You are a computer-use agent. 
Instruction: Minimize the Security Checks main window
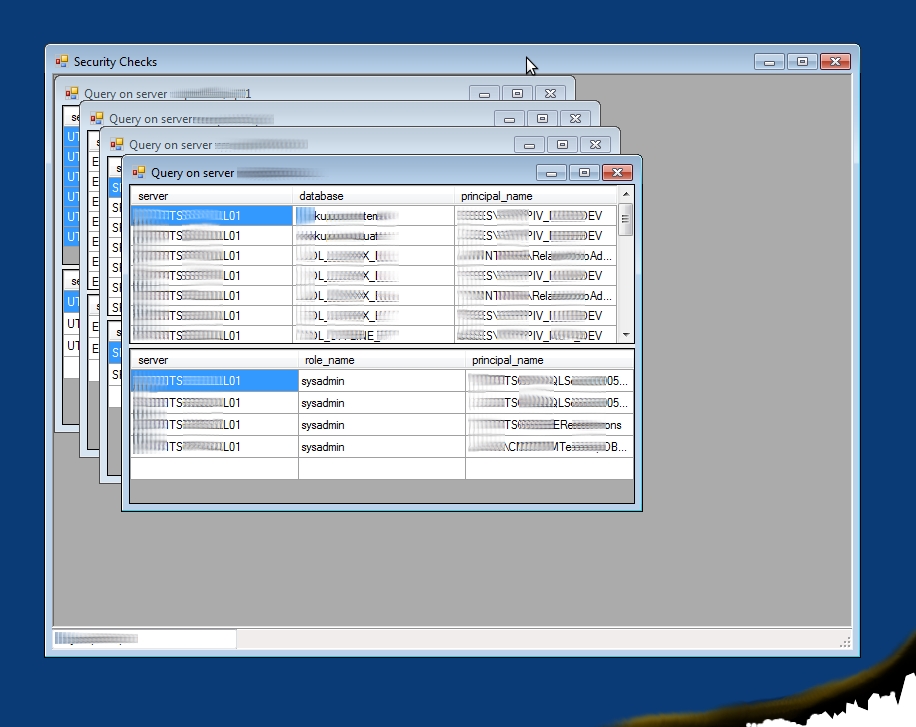tap(769, 62)
